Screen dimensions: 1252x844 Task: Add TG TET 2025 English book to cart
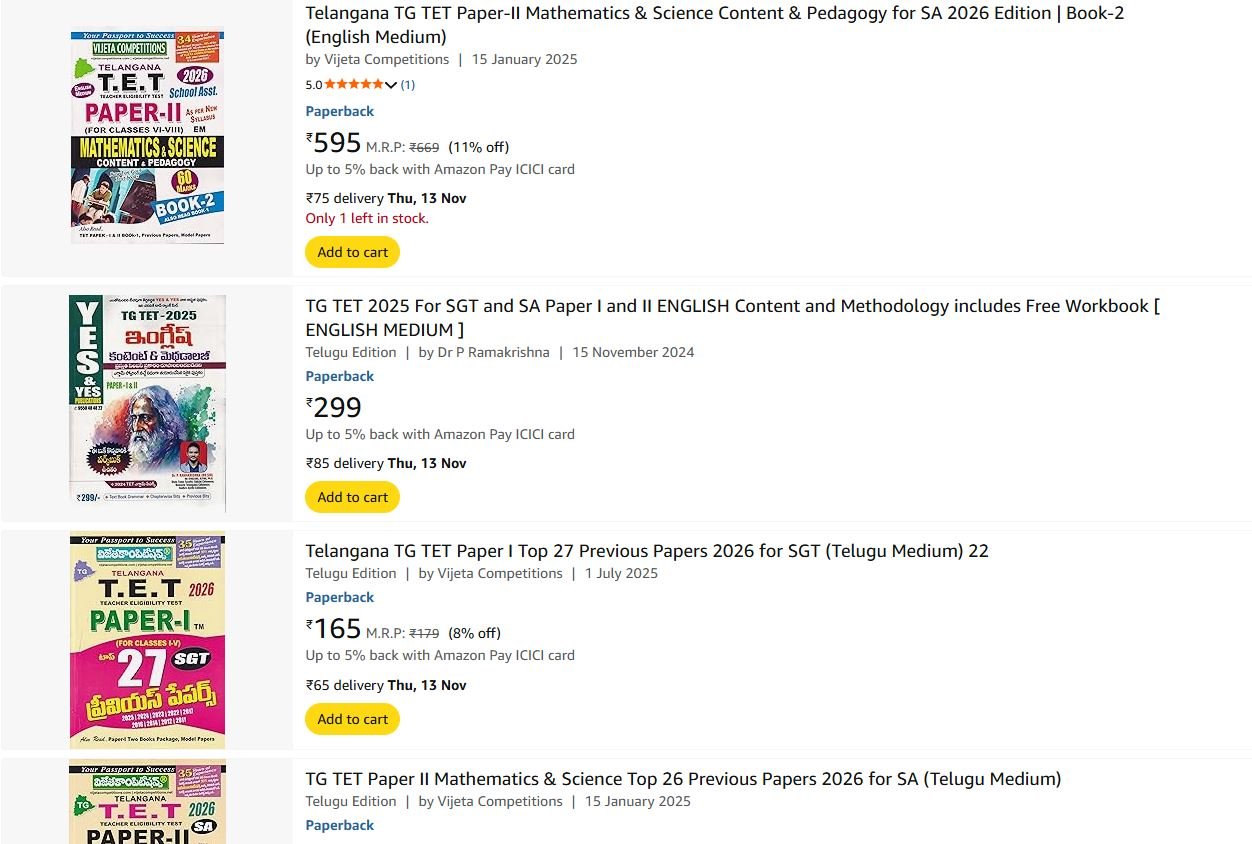tap(352, 497)
